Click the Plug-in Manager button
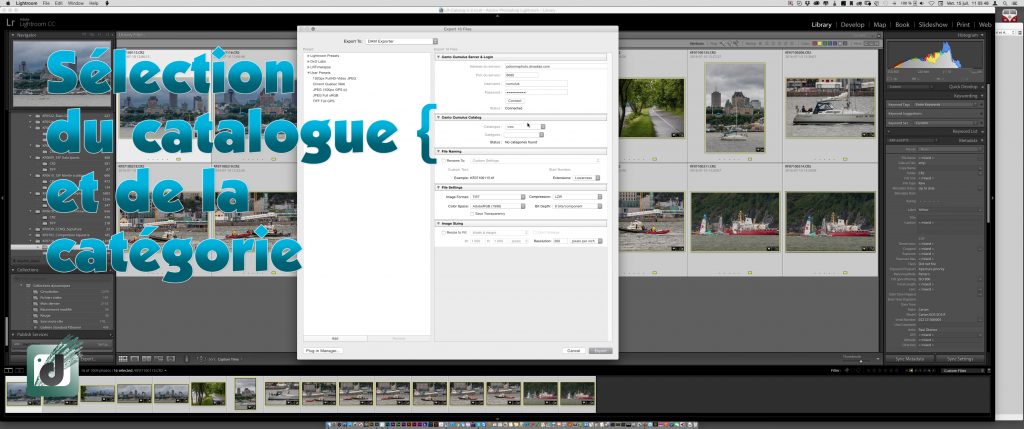1024x429 pixels. pyautogui.click(x=323, y=351)
